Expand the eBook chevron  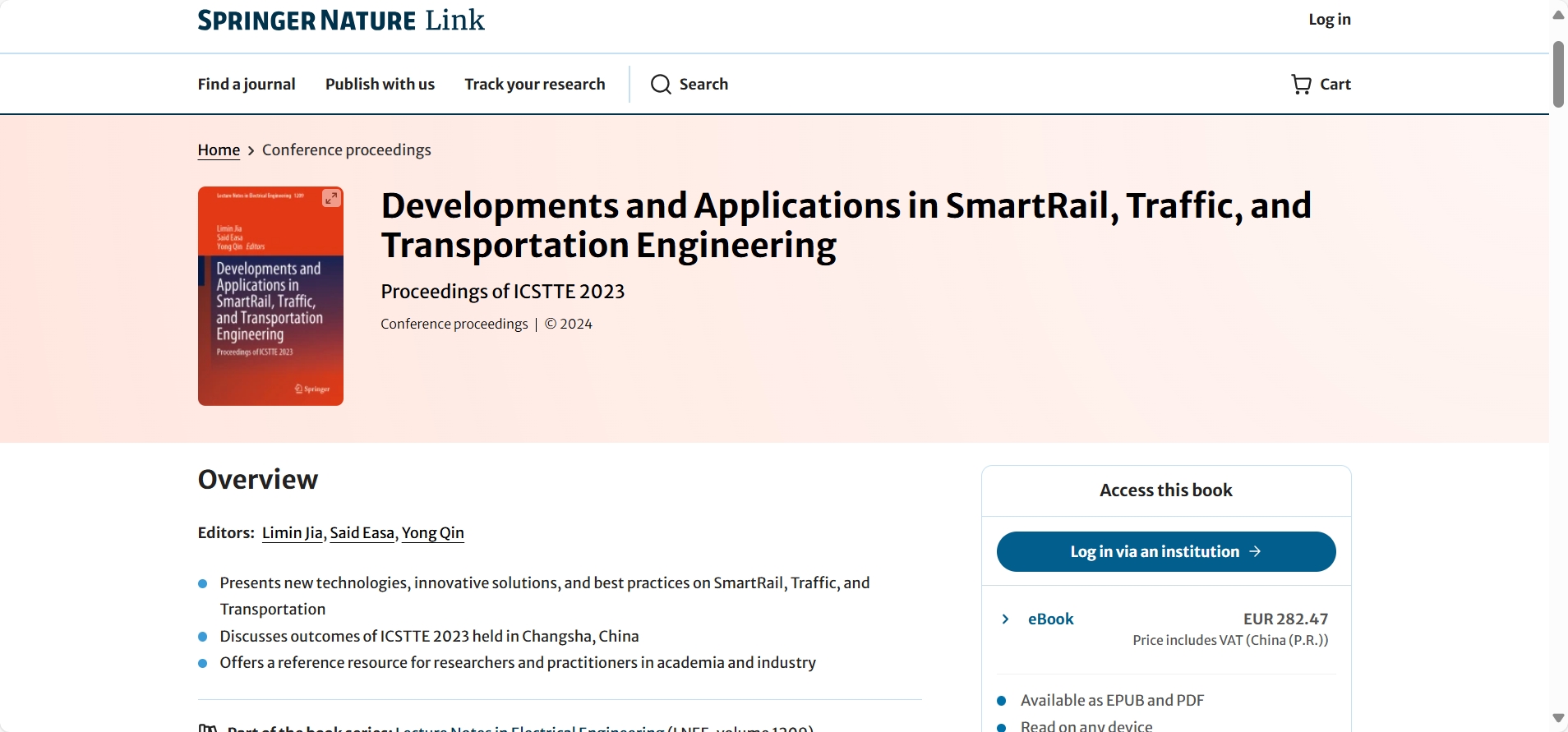click(x=1005, y=619)
